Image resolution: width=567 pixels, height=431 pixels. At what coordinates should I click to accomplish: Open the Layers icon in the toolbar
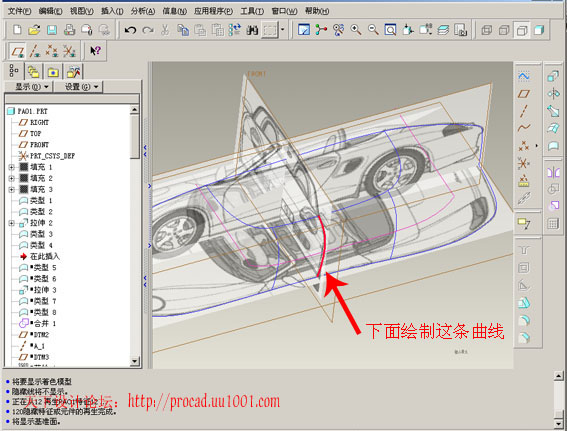(443, 30)
